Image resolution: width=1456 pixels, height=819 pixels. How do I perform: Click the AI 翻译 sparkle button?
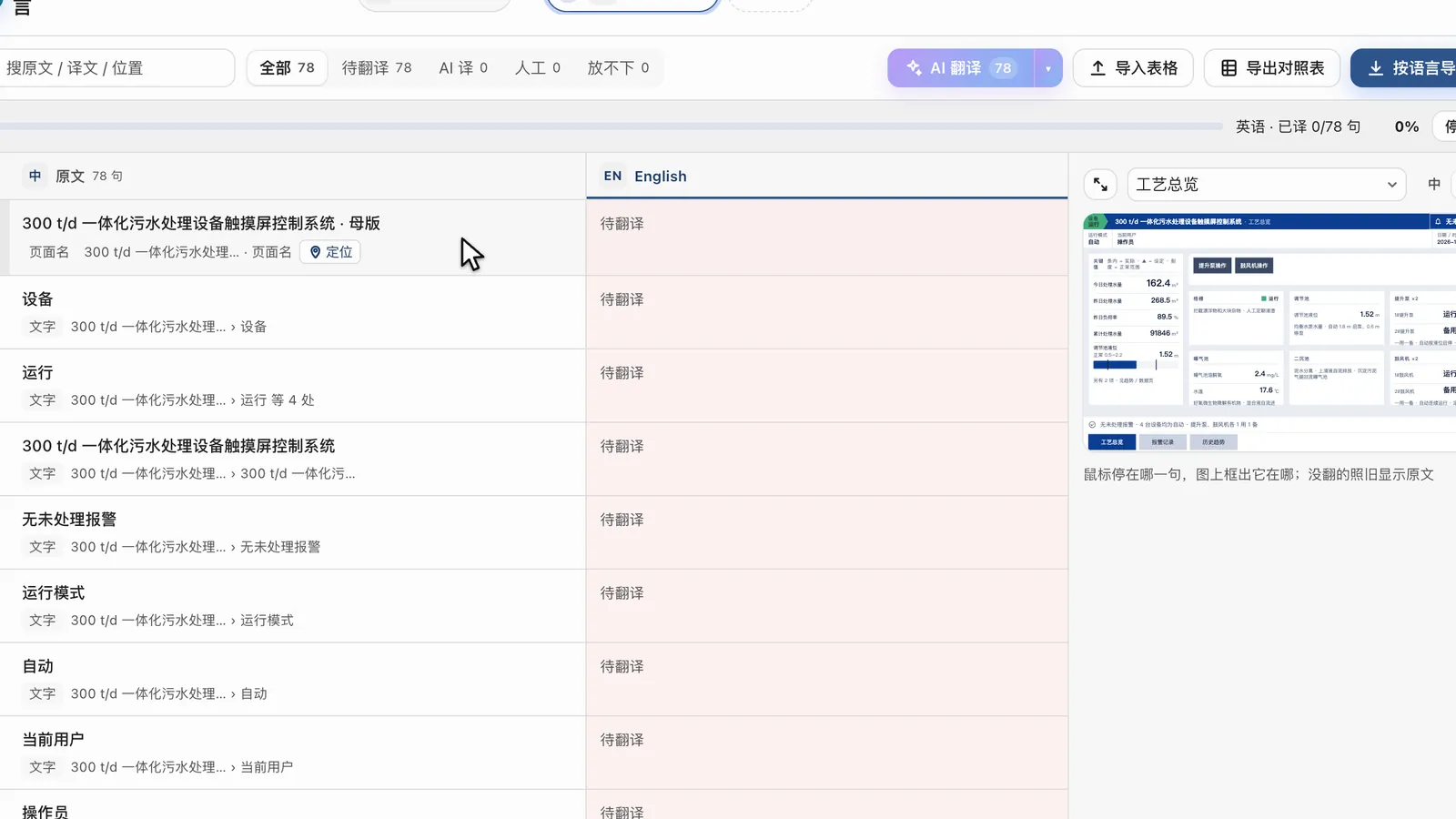tap(961, 68)
